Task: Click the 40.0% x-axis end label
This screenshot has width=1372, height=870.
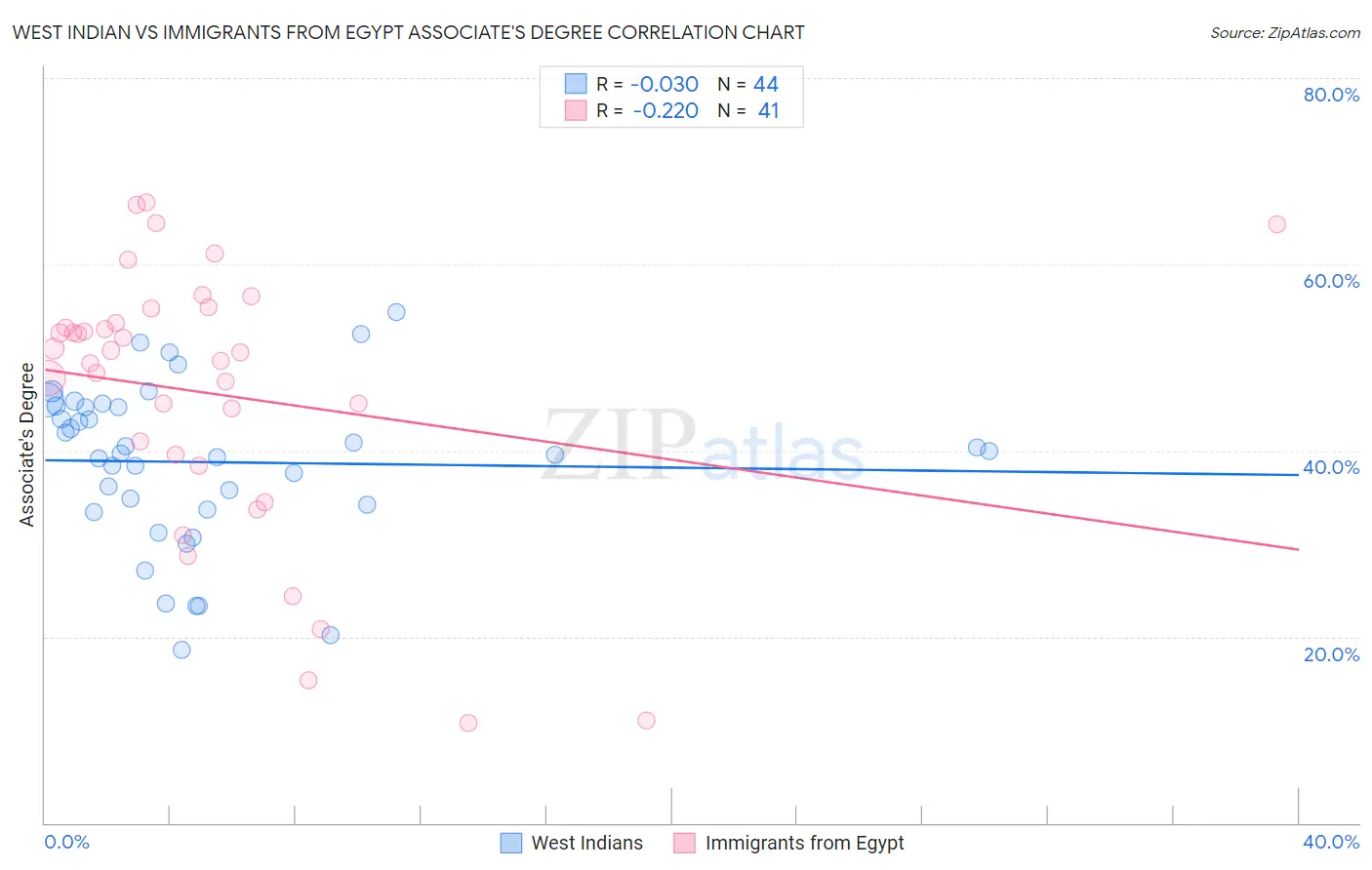Action: [x=1331, y=842]
